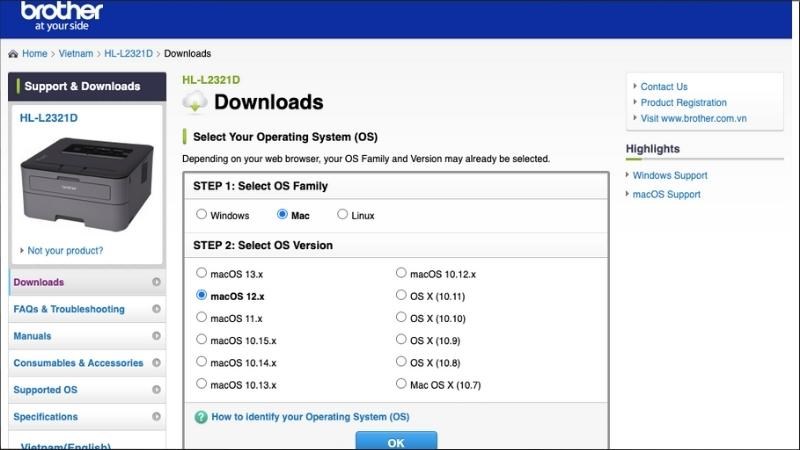Image resolution: width=800 pixels, height=450 pixels.
Task: Click the green help question mark icon
Action: [x=201, y=417]
